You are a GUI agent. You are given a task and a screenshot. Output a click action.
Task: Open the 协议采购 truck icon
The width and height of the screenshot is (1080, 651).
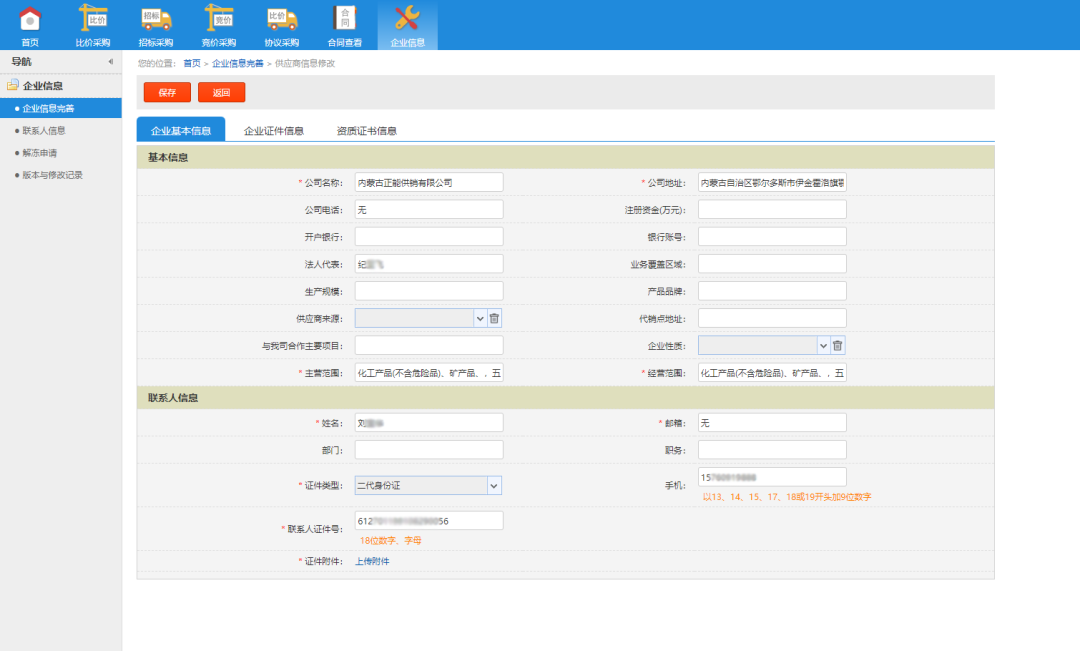(x=282, y=19)
